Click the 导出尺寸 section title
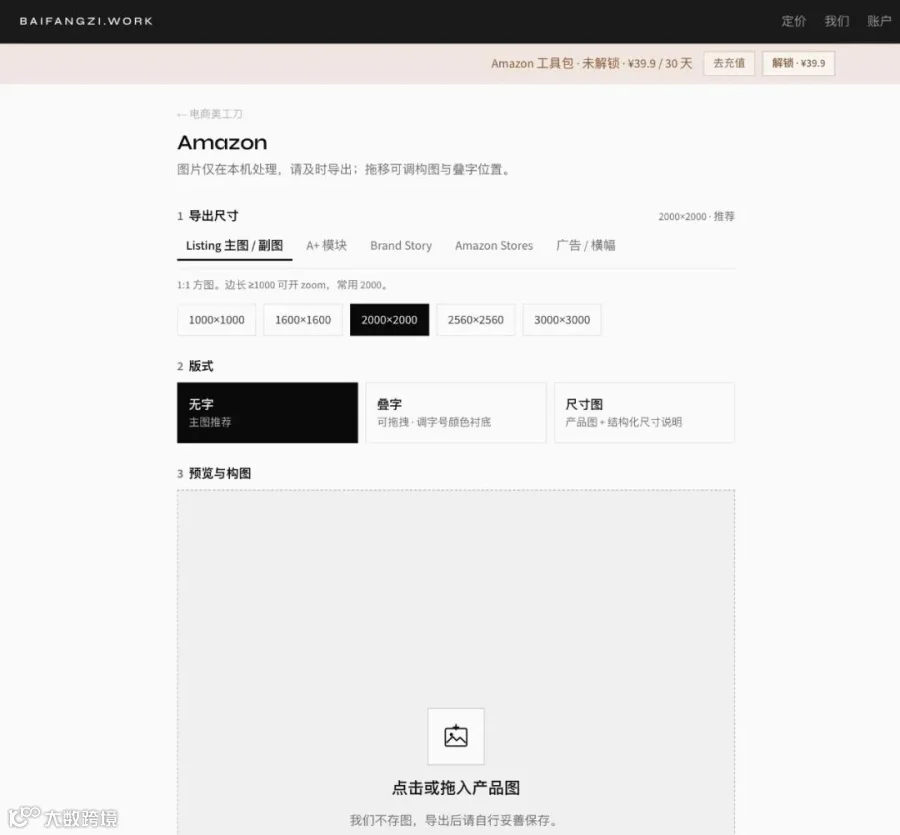Image resolution: width=900 pixels, height=835 pixels. (x=214, y=216)
